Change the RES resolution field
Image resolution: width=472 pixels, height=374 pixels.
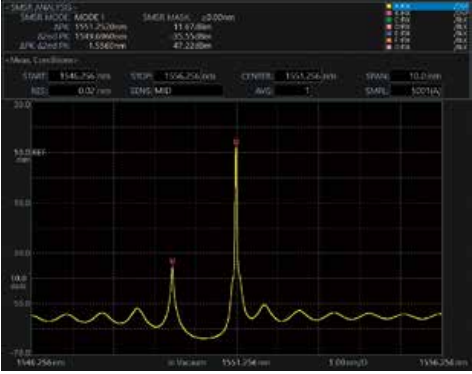[x=80, y=91]
